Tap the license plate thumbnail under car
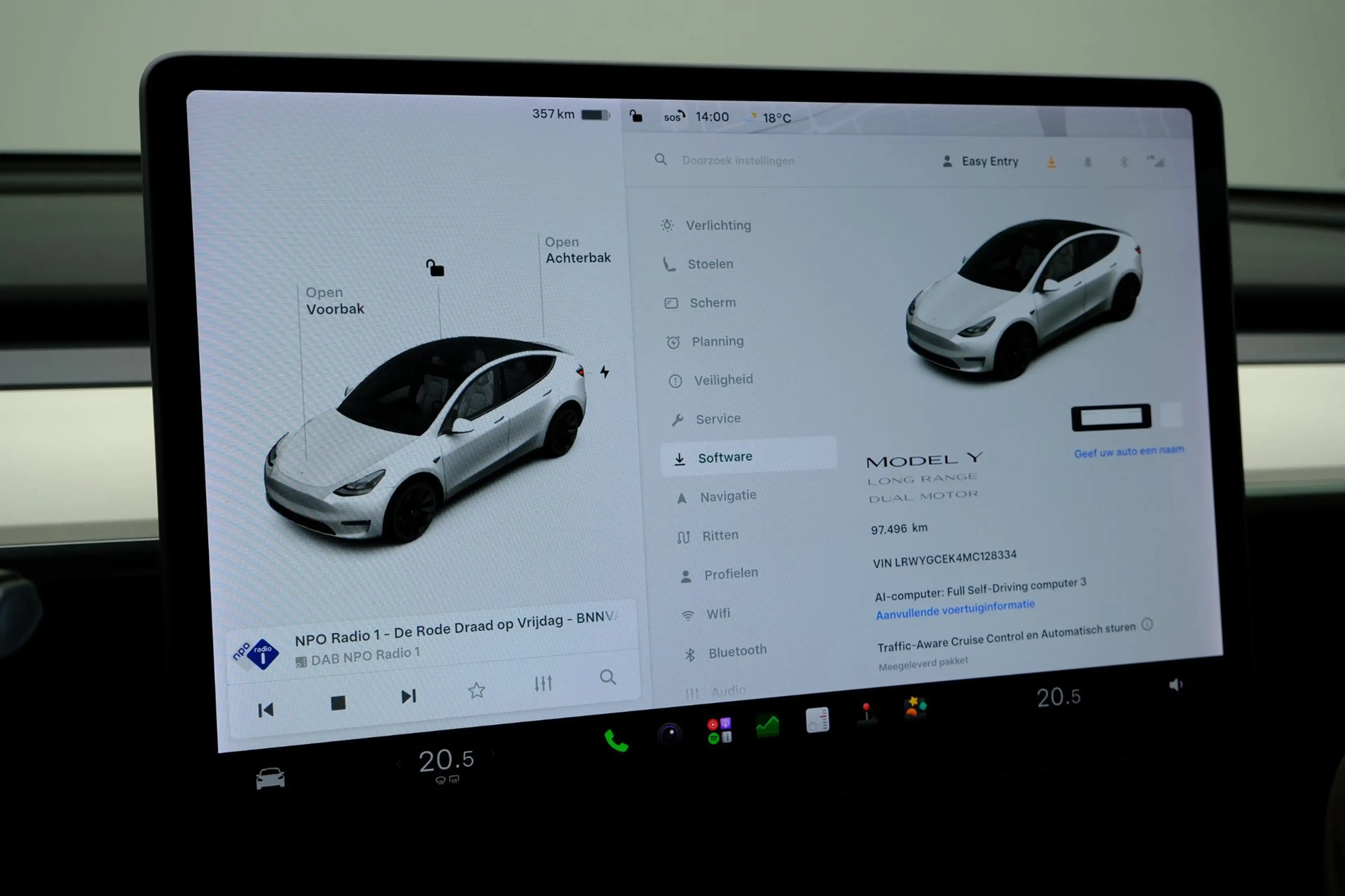The image size is (1345, 896). (x=1111, y=417)
